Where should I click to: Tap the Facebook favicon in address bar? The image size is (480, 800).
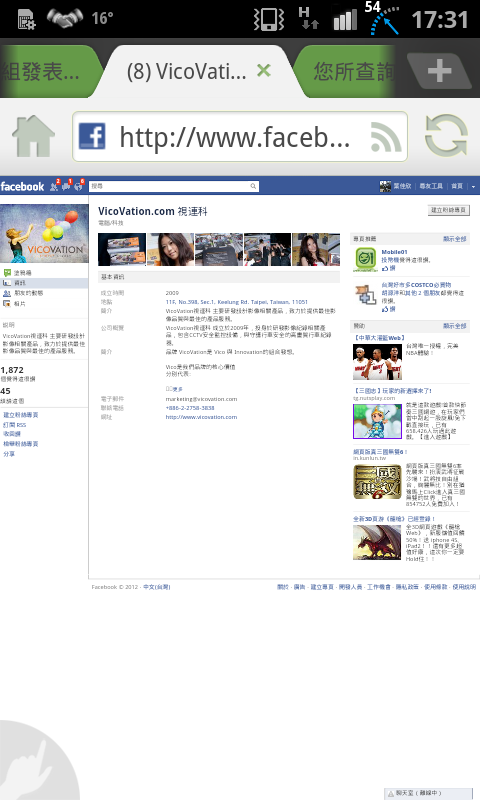[x=92, y=136]
